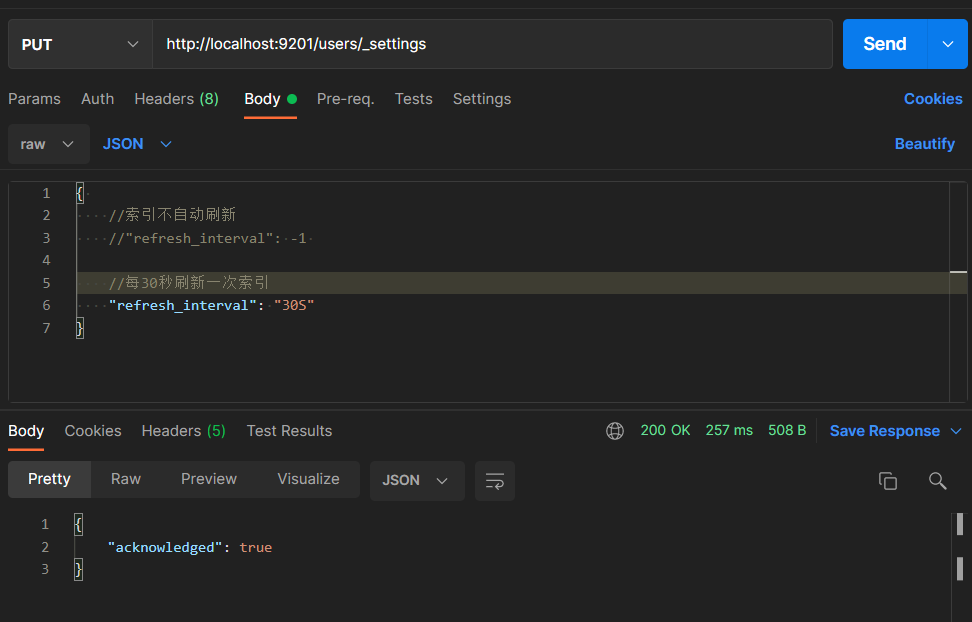Open the raw body type dropdown

[49, 144]
